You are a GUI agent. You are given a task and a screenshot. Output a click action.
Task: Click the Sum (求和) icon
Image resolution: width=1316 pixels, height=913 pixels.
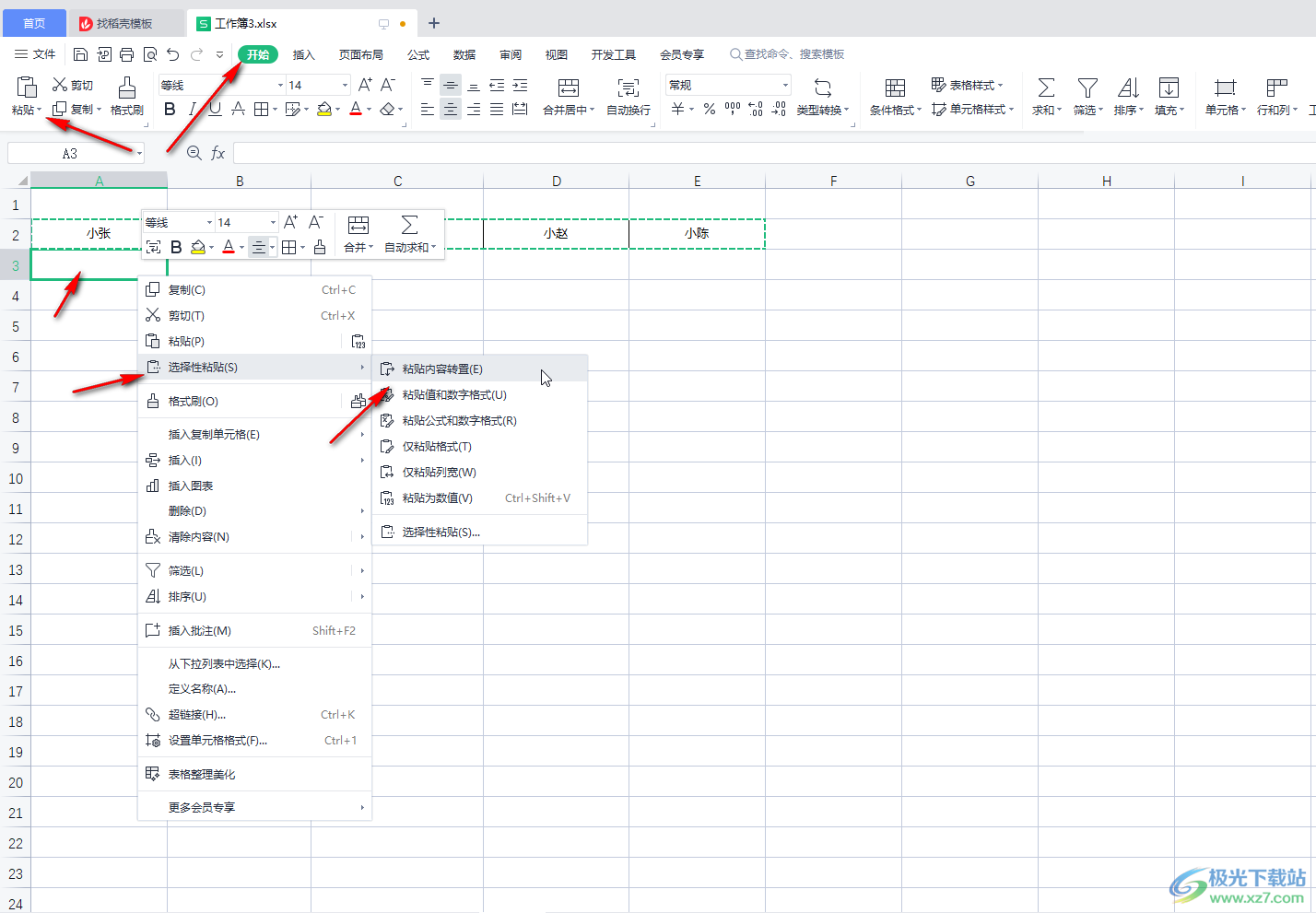click(x=1046, y=88)
